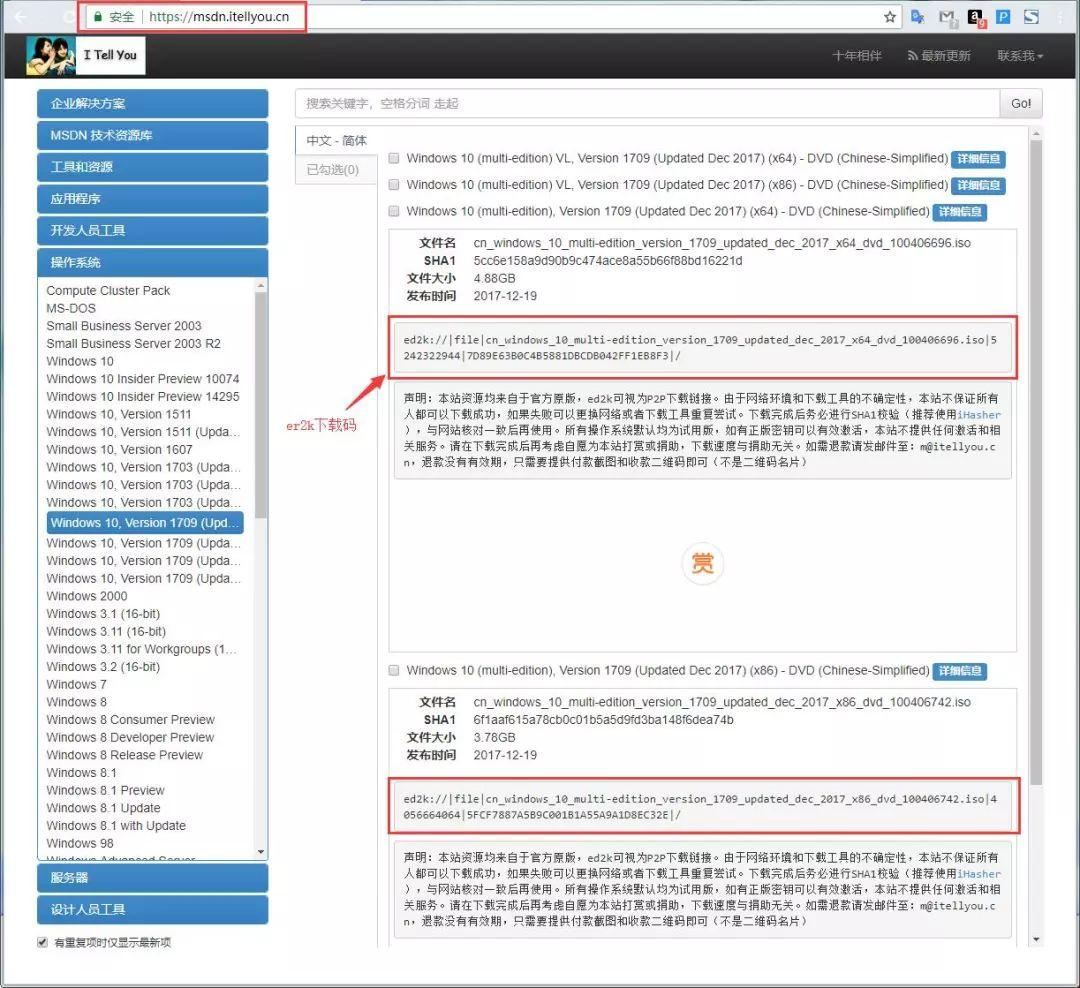Click the browser back arrow
1080x988 pixels.
point(21,17)
